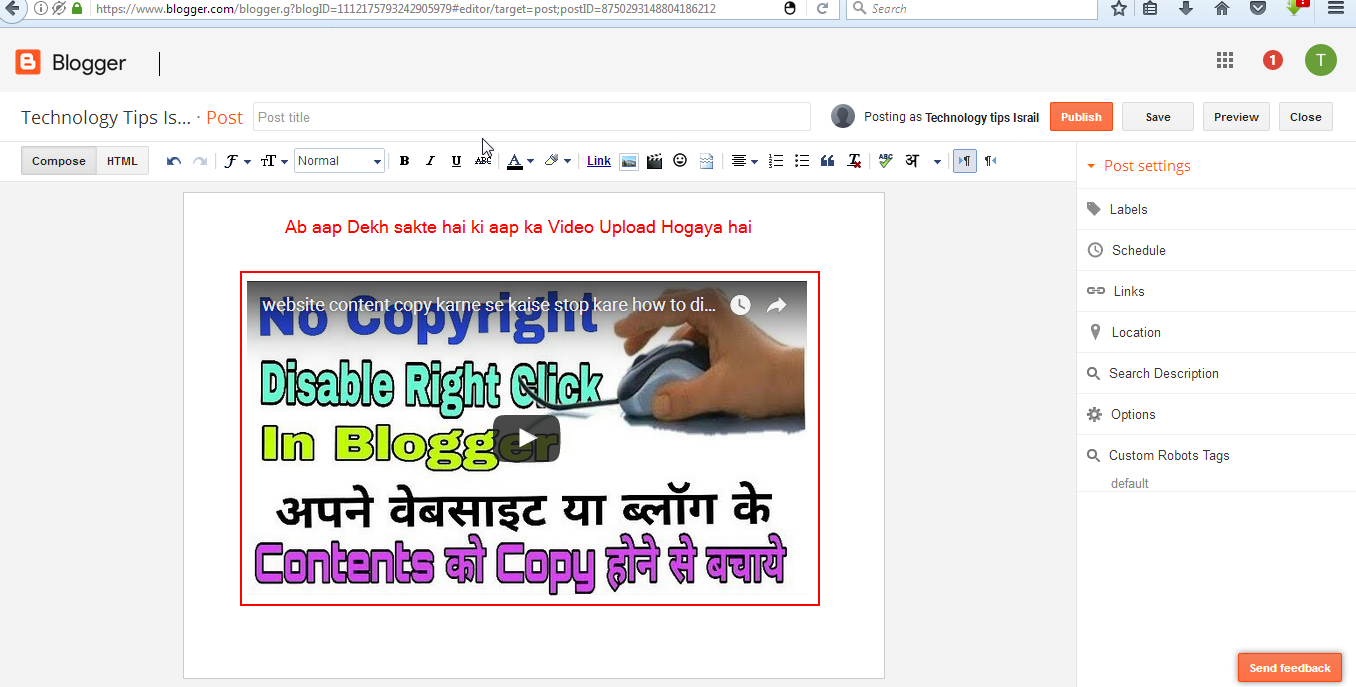Screen dimensions: 1356x687
Task: Play the embedded YouTube video
Action: 526,438
